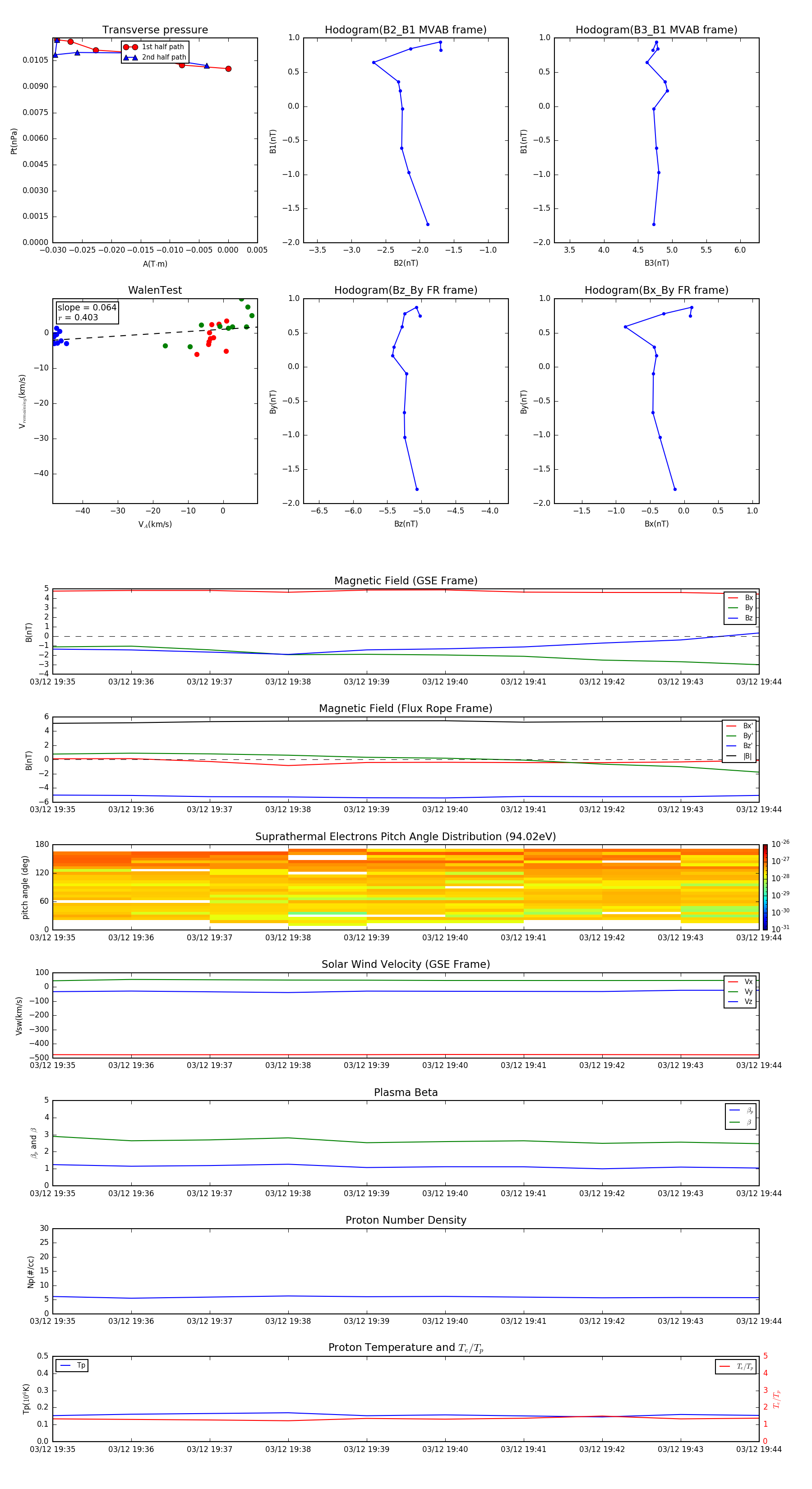This screenshot has width=812, height=1489.
Task: Click the "r = 0.403" annotation
Action: pyautogui.click(x=78, y=317)
